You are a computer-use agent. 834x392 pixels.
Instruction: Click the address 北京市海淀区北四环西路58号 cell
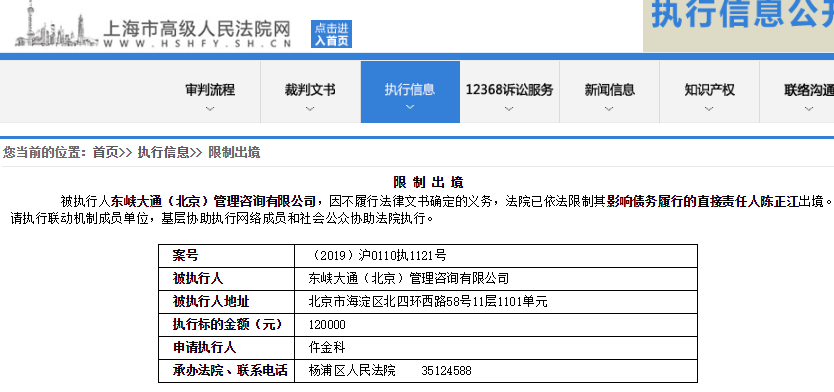coord(496,302)
